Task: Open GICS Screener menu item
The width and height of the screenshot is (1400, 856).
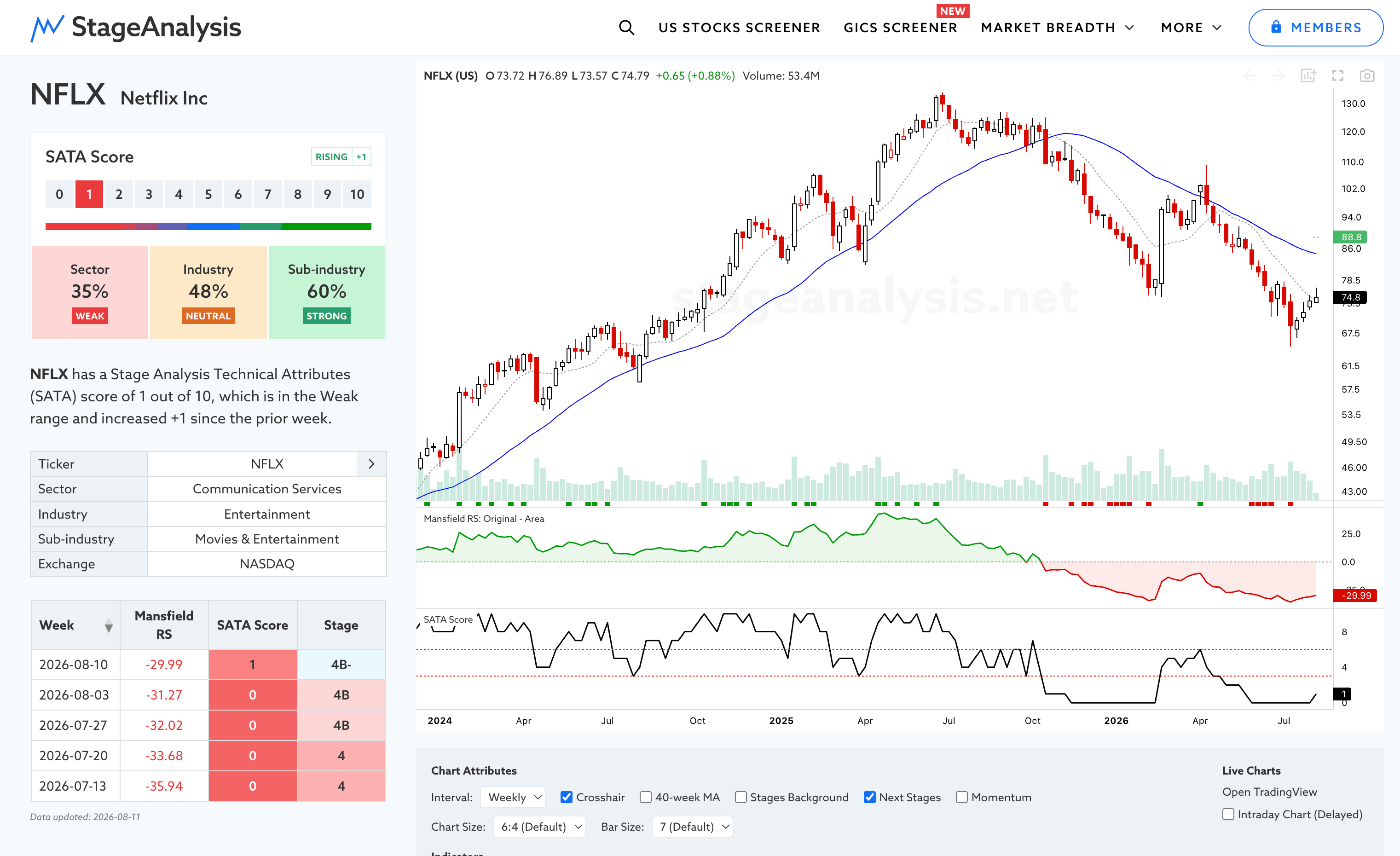Action: pyautogui.click(x=901, y=27)
